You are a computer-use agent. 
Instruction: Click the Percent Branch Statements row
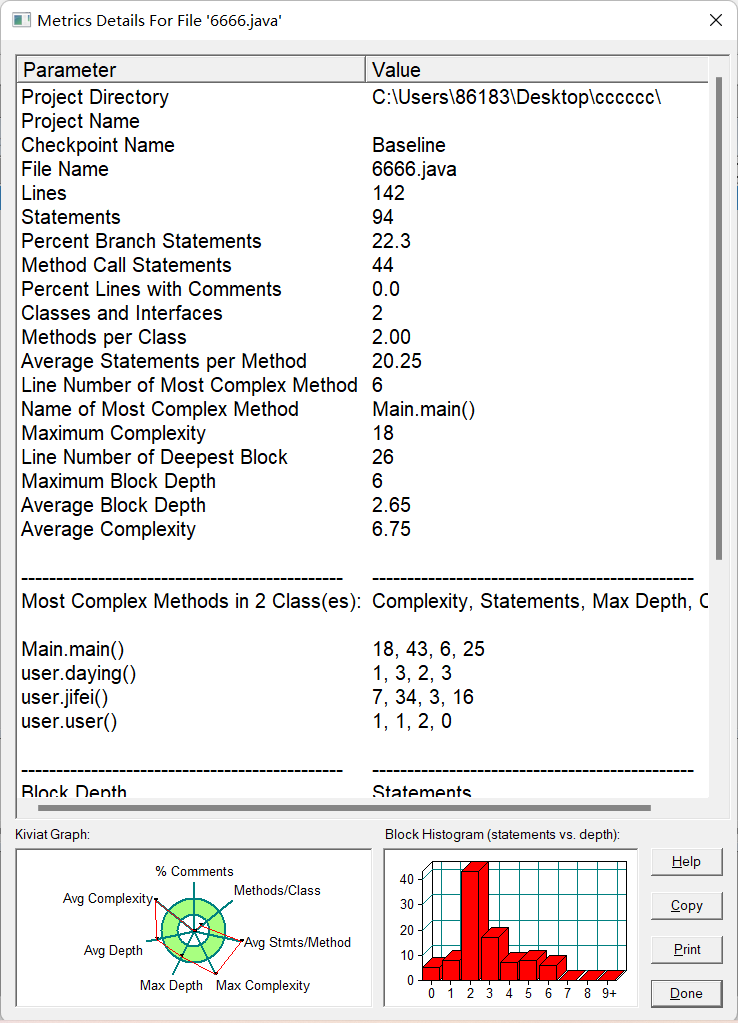(x=363, y=241)
